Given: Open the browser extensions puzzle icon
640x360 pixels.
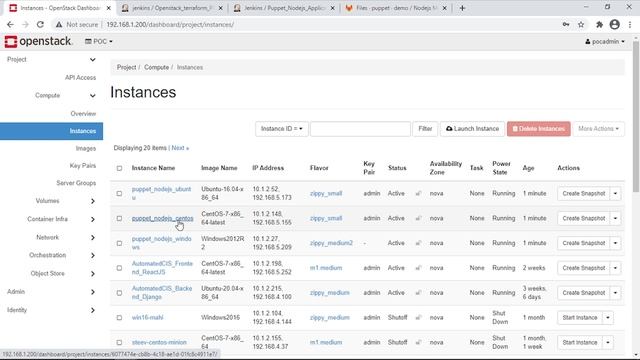Looking at the screenshot, I should click(599, 24).
